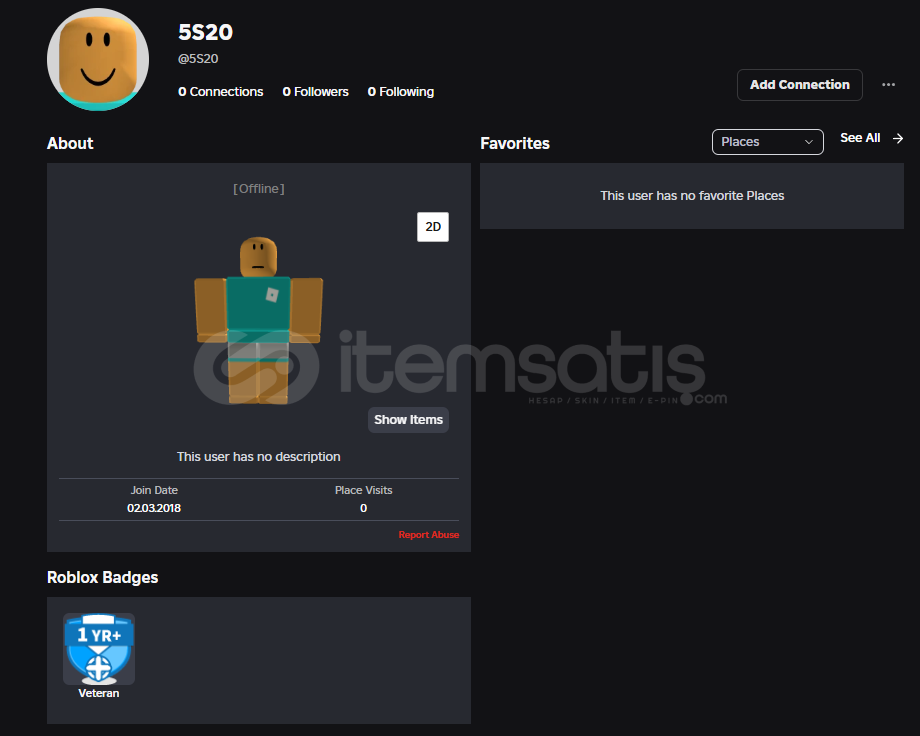Click the Add Connection button
Screen dimensions: 920x736
click(800, 85)
